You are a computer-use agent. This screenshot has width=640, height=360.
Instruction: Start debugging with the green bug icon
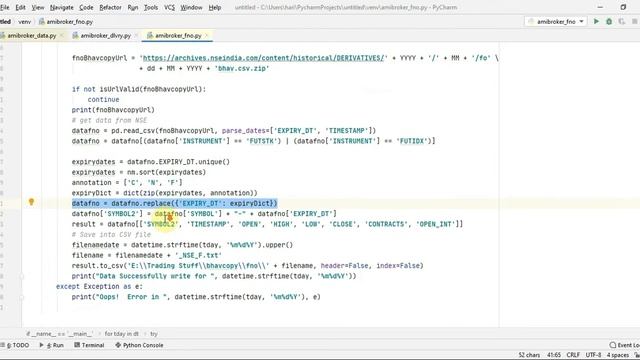coord(609,21)
